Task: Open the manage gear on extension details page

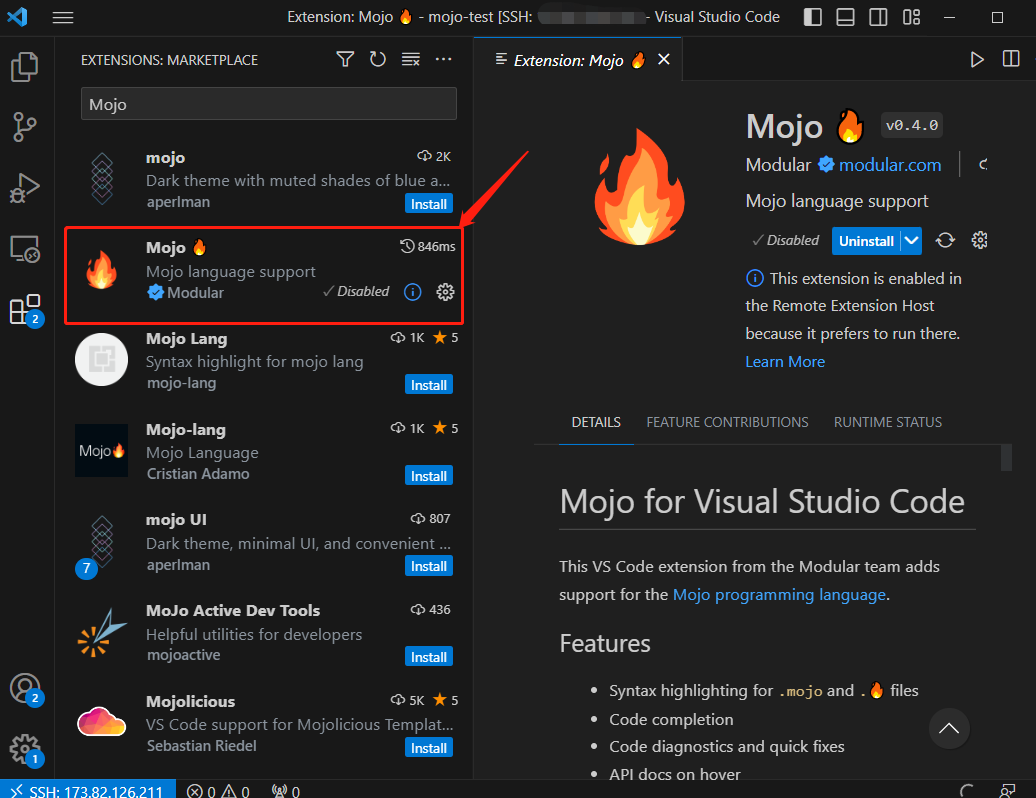Action: [x=979, y=240]
